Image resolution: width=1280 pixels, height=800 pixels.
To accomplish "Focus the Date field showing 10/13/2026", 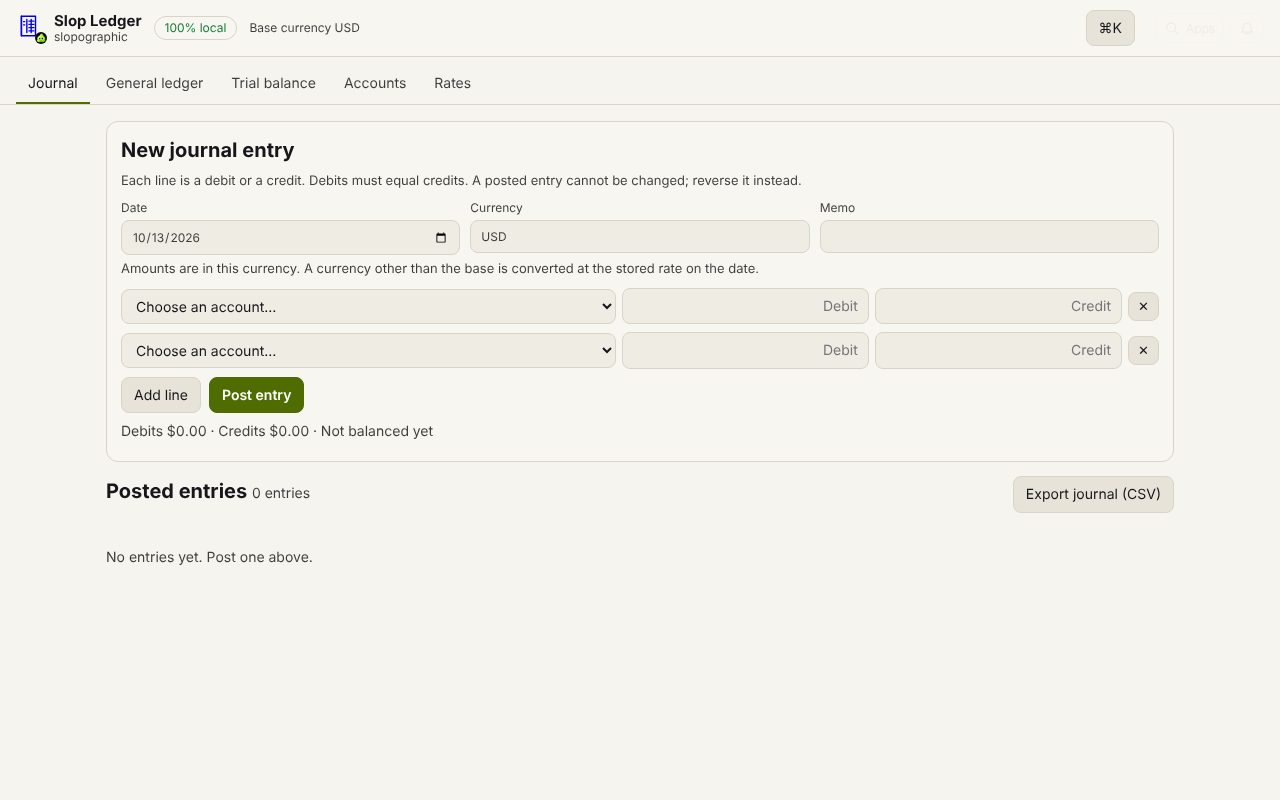I will click(290, 237).
